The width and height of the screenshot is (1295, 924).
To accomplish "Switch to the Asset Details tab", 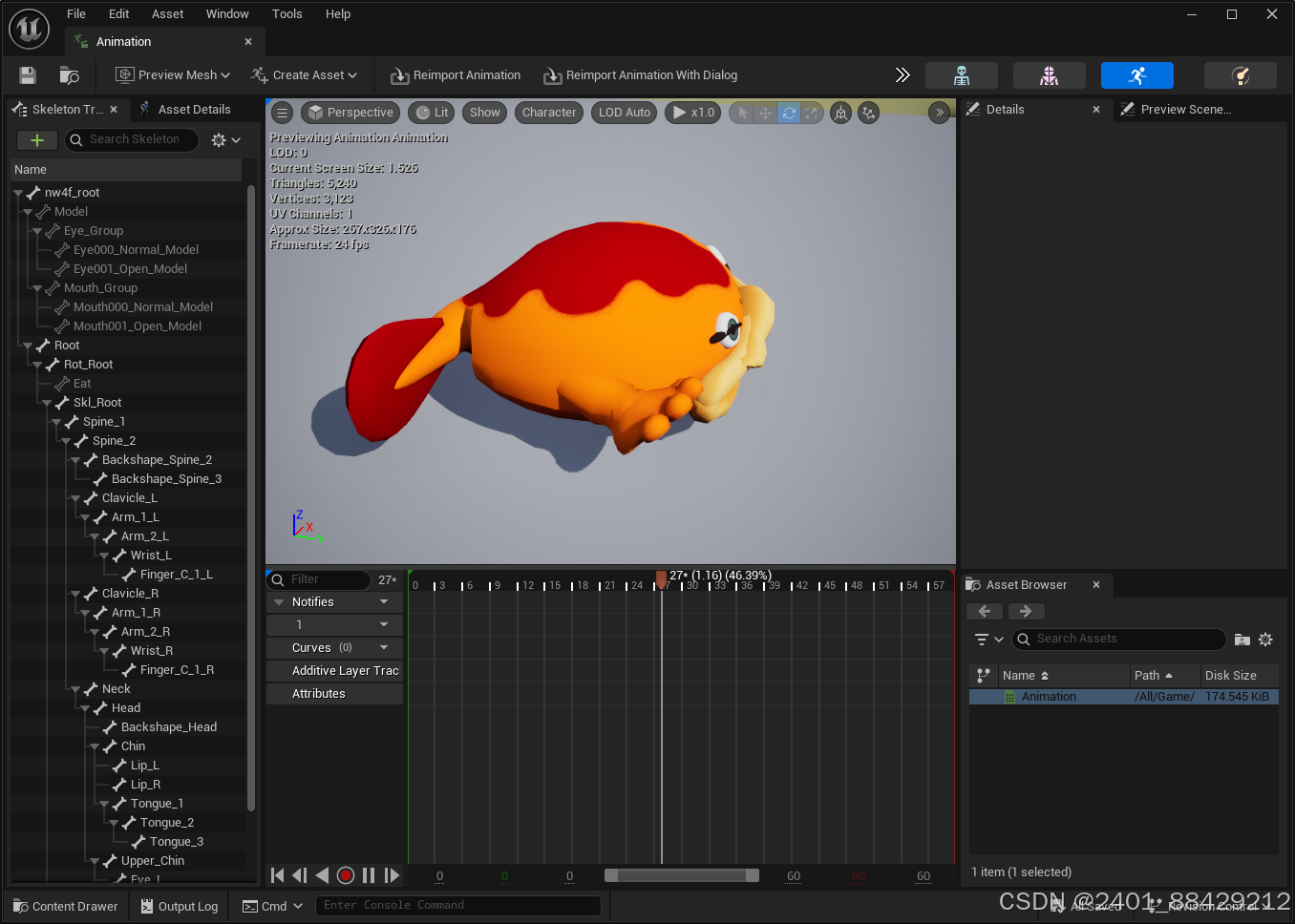I will 186,110.
